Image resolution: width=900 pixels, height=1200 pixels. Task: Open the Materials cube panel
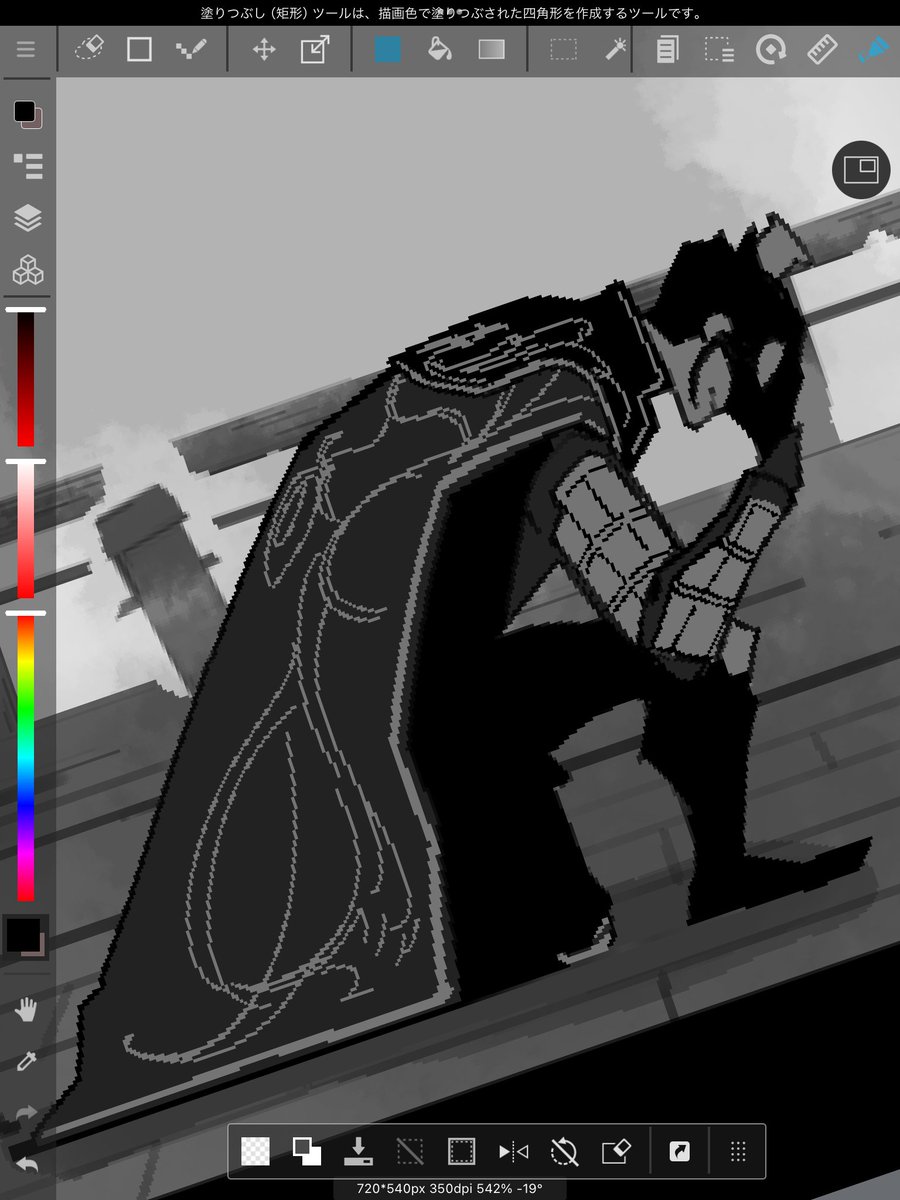(x=27, y=270)
